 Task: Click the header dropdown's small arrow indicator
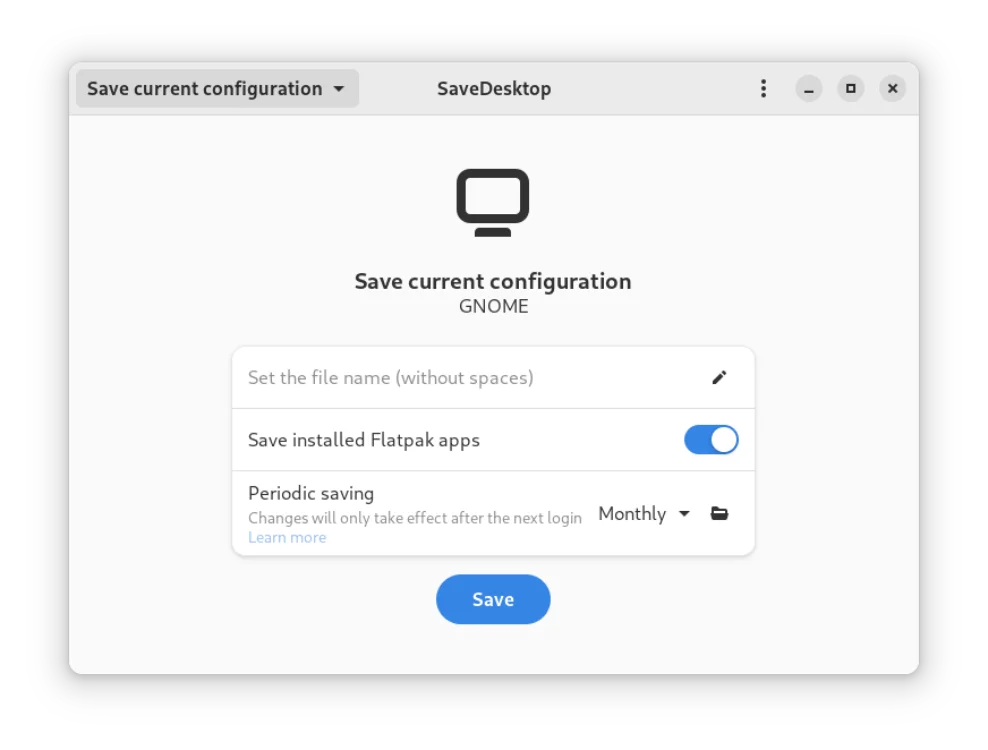tap(339, 89)
